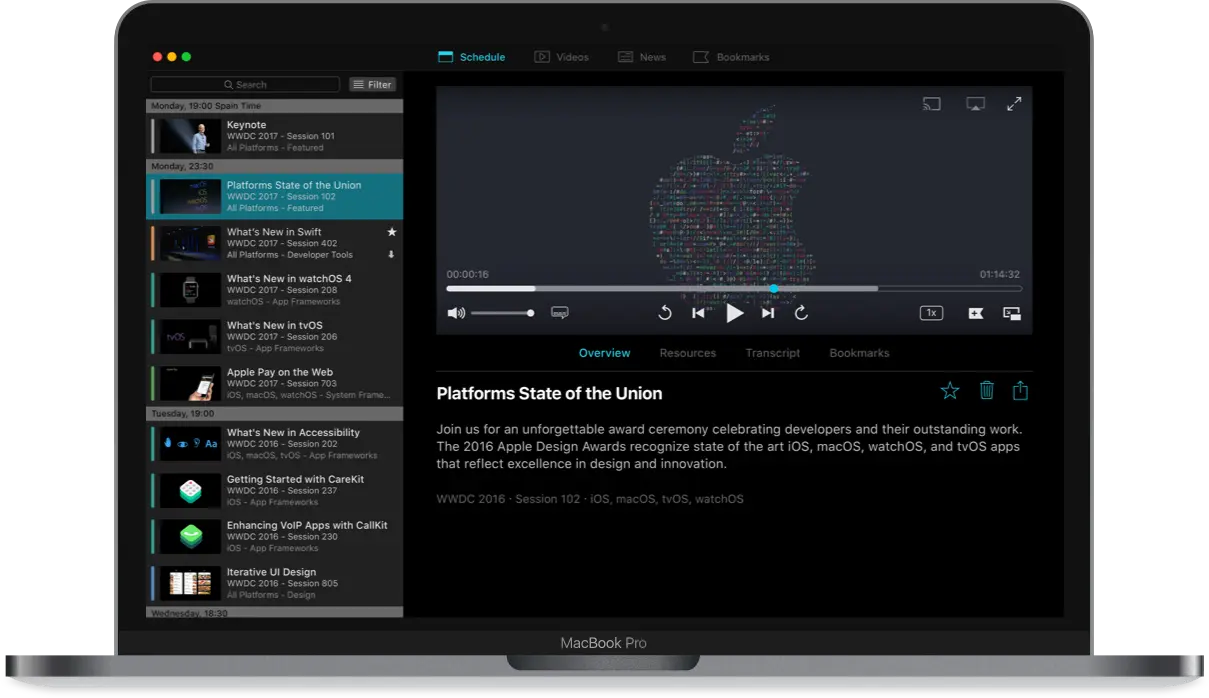Open the News tab

click(641, 57)
